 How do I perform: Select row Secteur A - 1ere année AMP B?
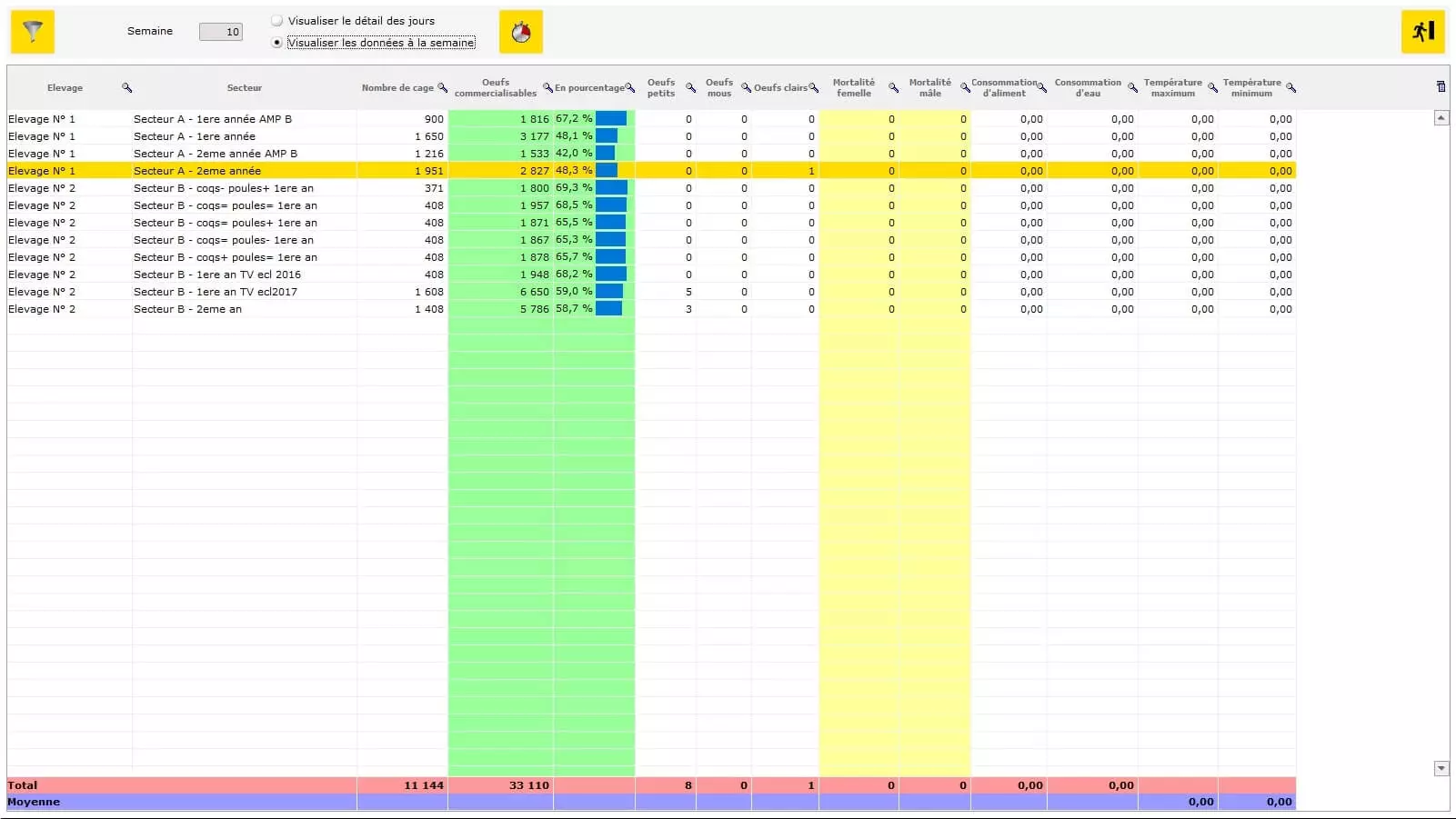651,119
